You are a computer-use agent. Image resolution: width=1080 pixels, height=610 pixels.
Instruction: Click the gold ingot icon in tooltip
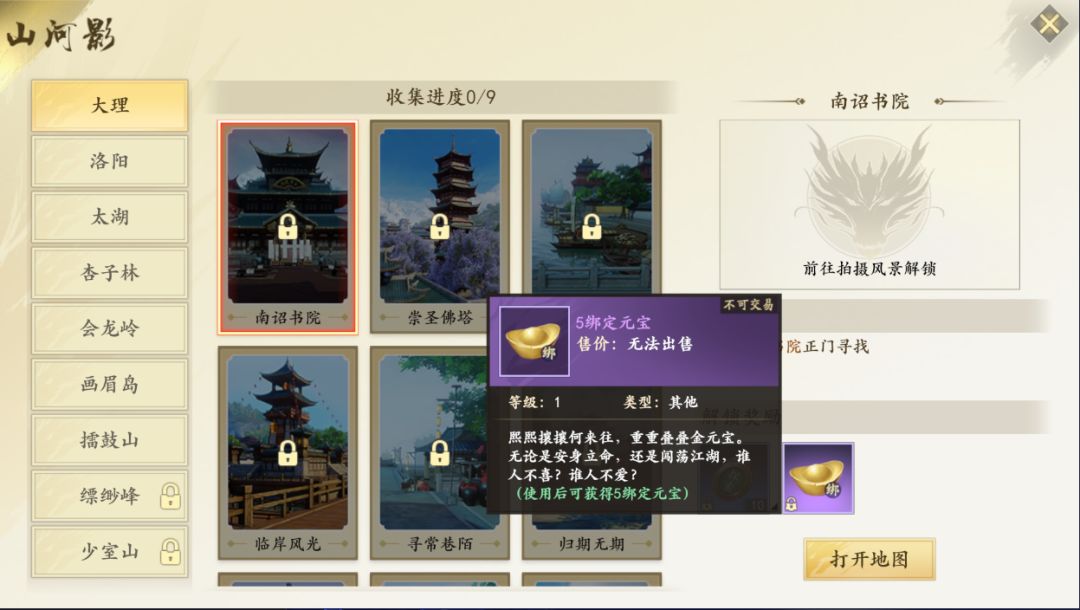(x=534, y=341)
